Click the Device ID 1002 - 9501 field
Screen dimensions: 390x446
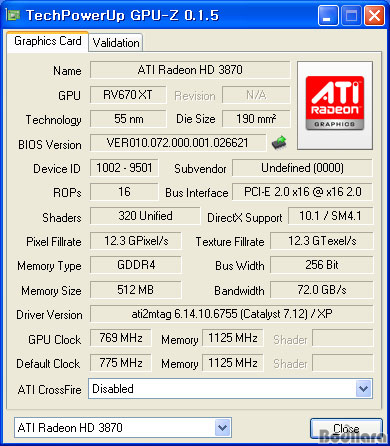click(x=124, y=168)
